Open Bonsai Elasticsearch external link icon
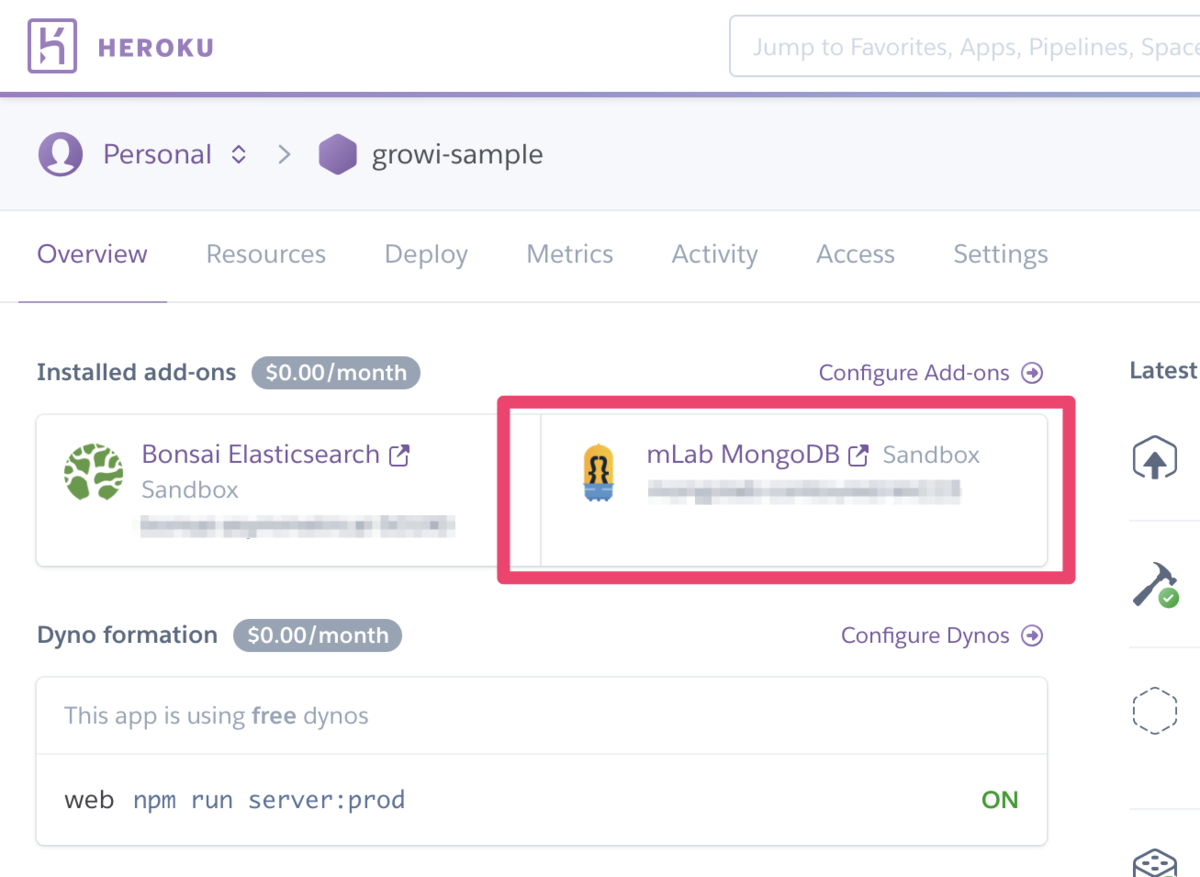 [399, 455]
